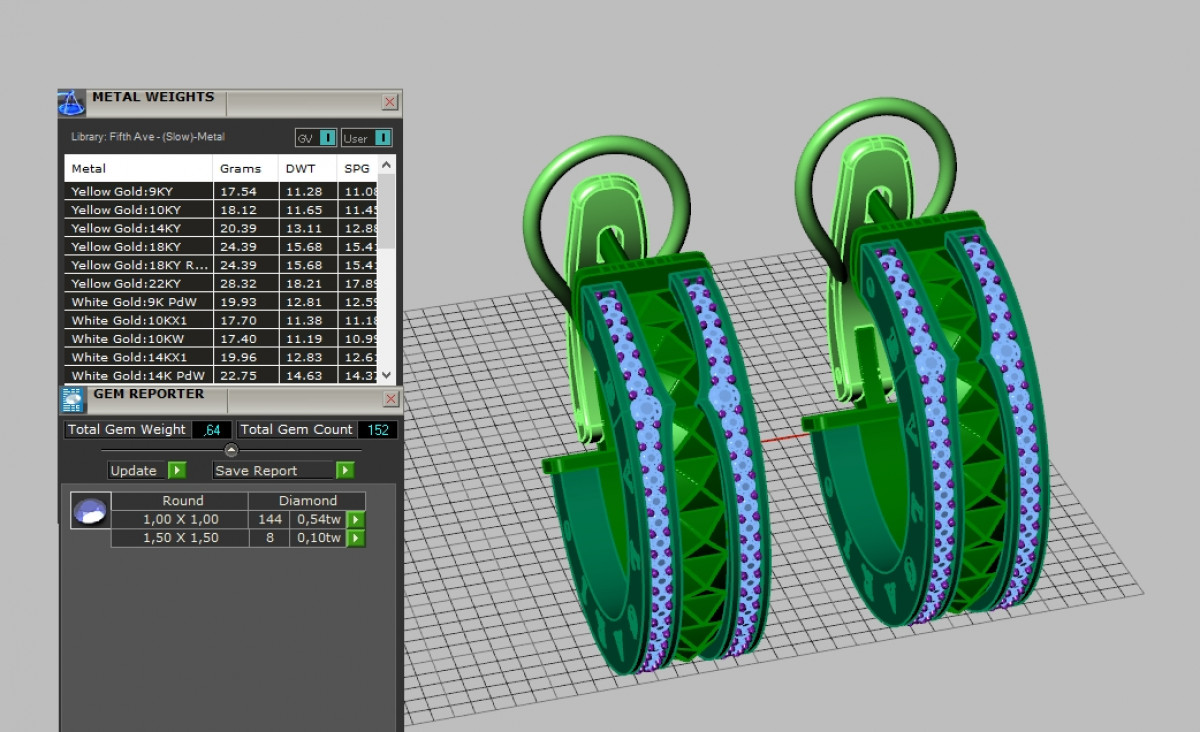Click green arrow on the 0,54tw row
The height and width of the screenshot is (732, 1200).
(x=356, y=520)
